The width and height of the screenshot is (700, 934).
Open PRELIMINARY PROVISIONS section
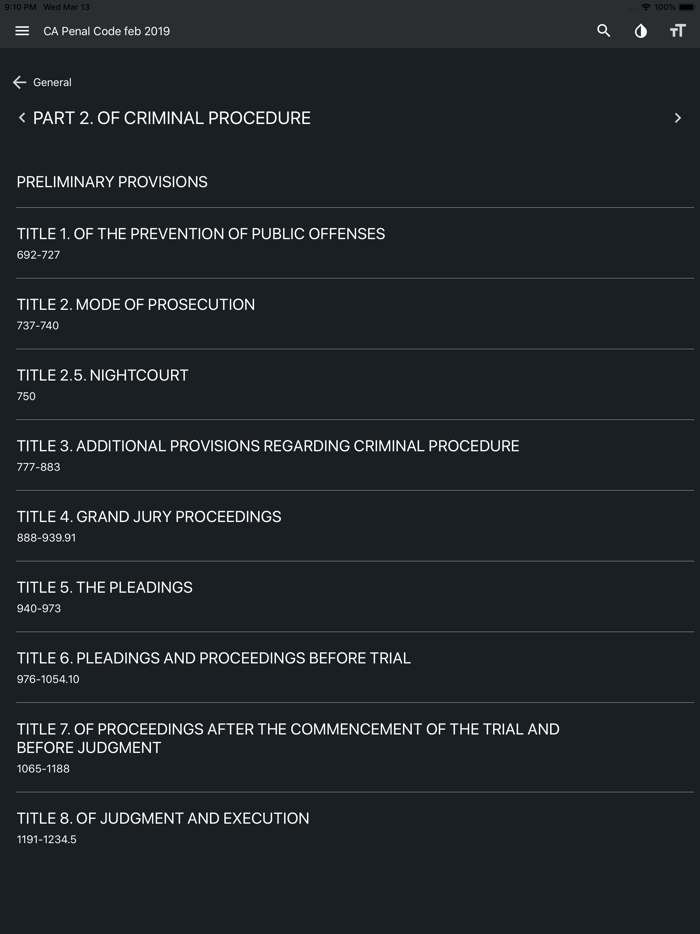pyautogui.click(x=111, y=182)
